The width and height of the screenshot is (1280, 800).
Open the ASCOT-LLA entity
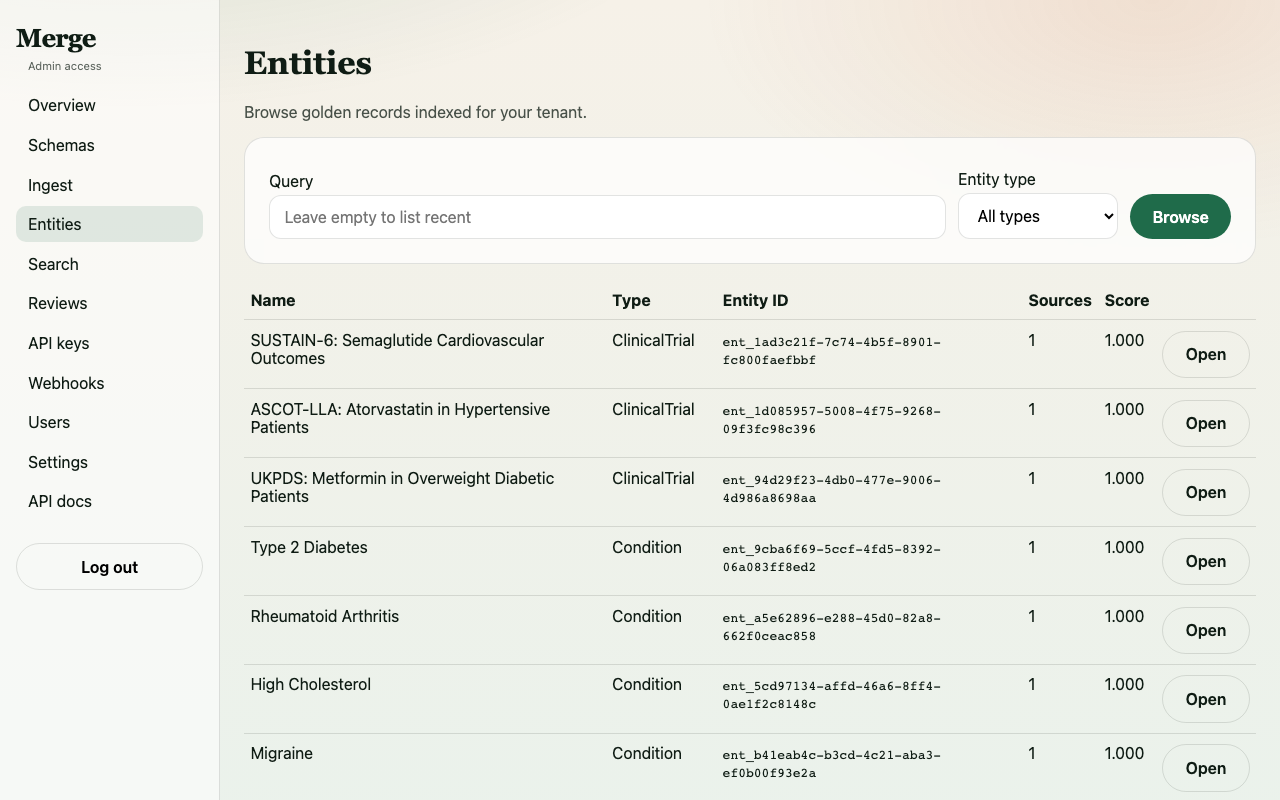pos(1205,423)
